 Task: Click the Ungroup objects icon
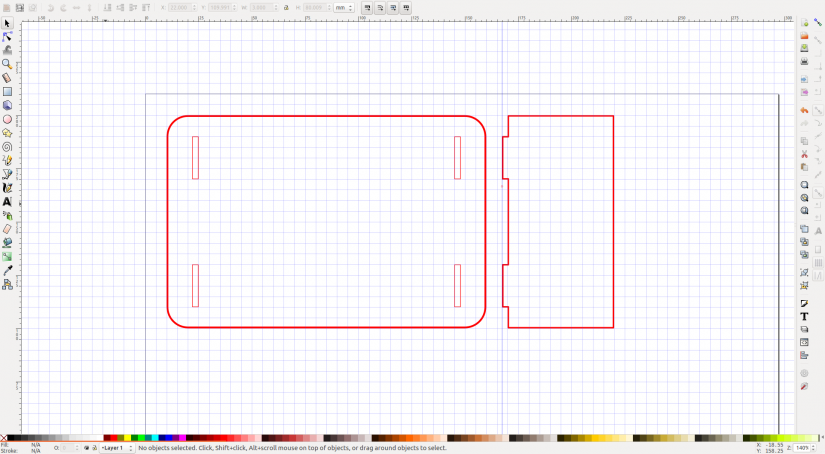pos(804,285)
